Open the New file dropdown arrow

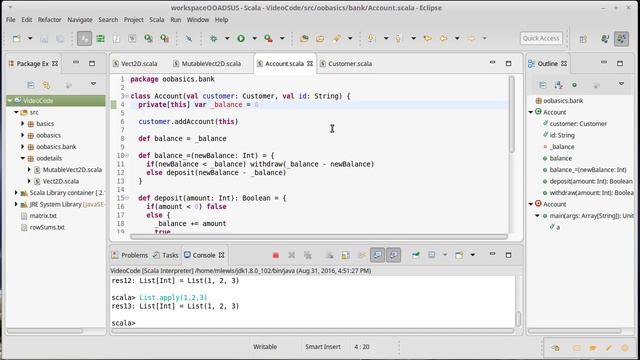pos(30,38)
